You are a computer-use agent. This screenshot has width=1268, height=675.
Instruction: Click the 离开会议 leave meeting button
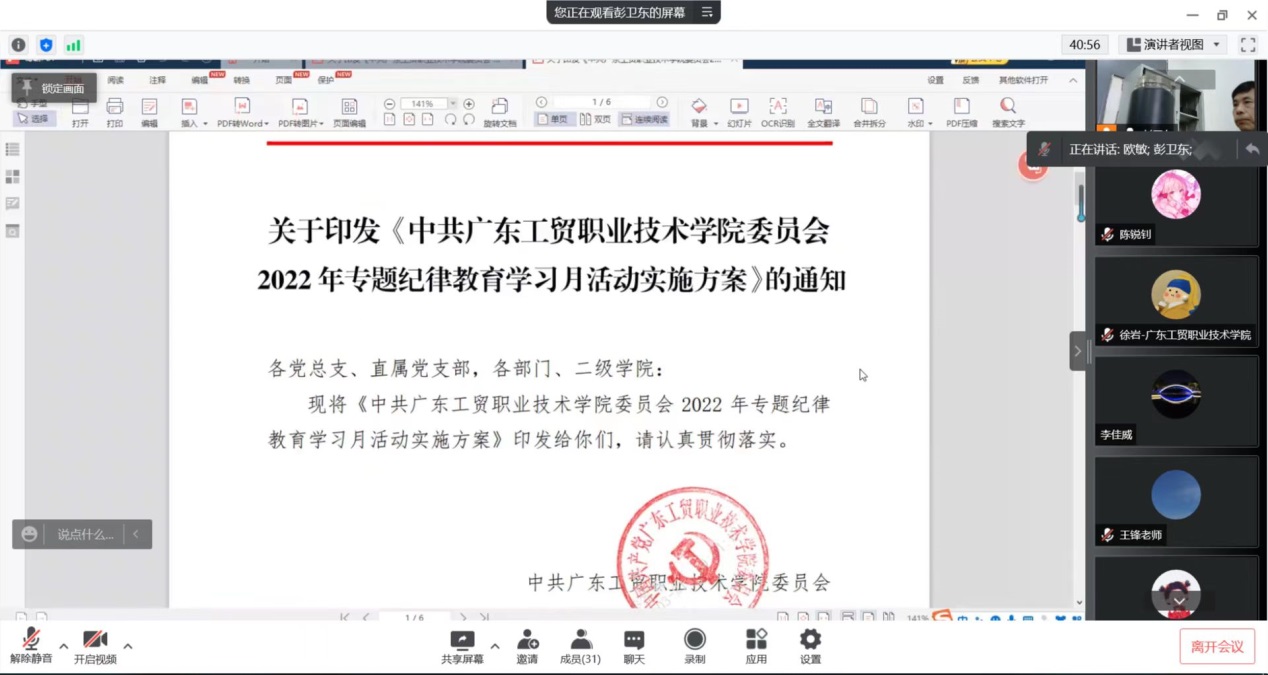(1216, 646)
